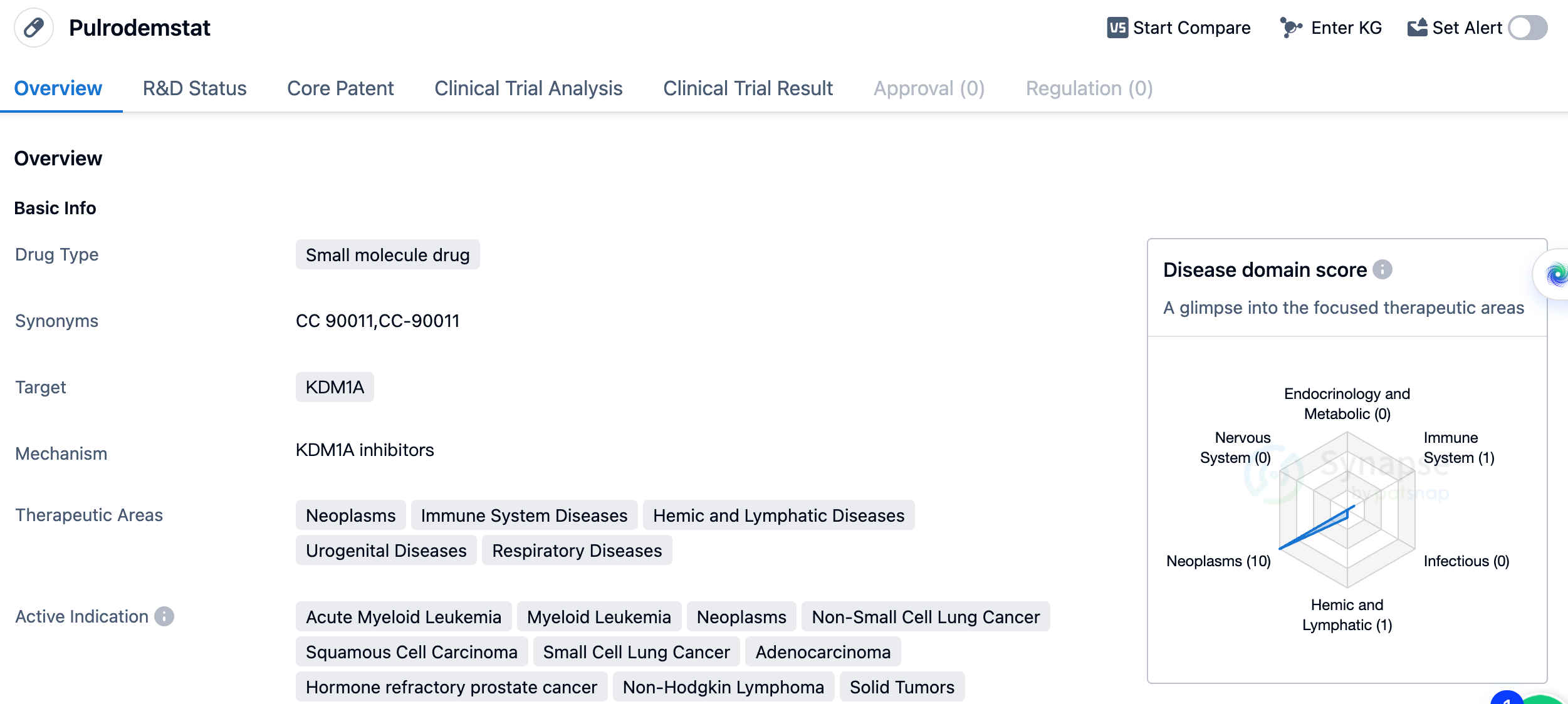Viewport: 1568px width, 704px height.
Task: Open the swirl assistant icon at right edge
Action: (x=1555, y=274)
